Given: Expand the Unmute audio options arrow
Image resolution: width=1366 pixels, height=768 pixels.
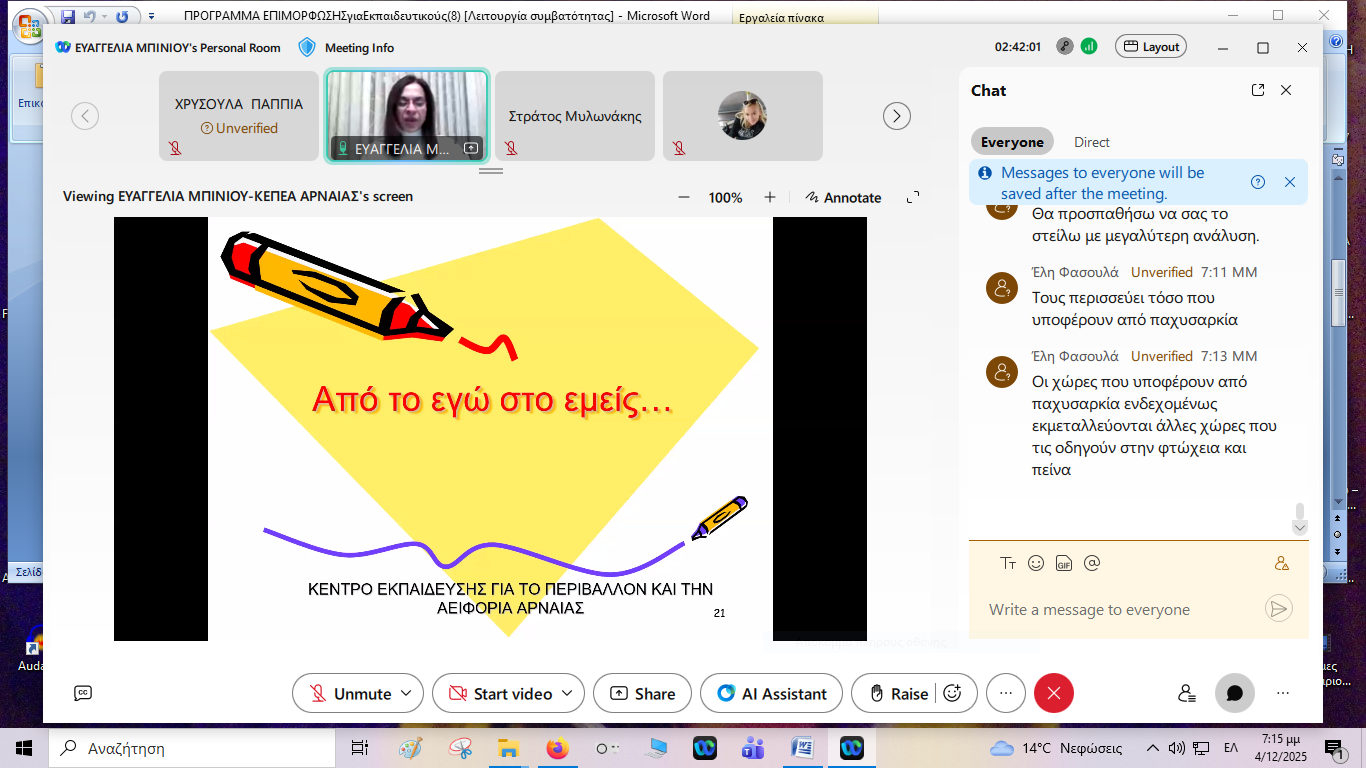Looking at the screenshot, I should click(406, 693).
